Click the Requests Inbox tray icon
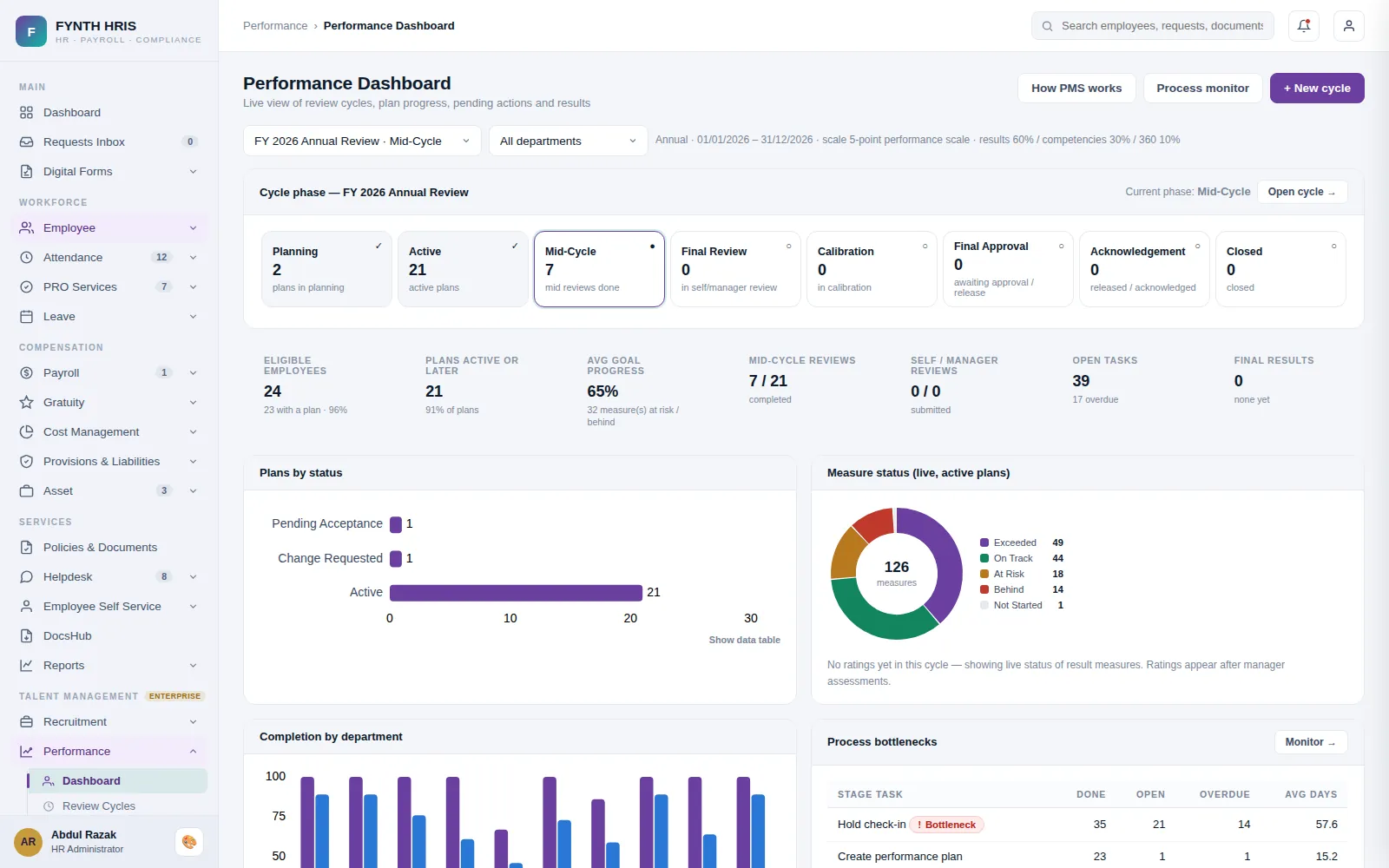This screenshot has height=868, width=1389. click(26, 142)
